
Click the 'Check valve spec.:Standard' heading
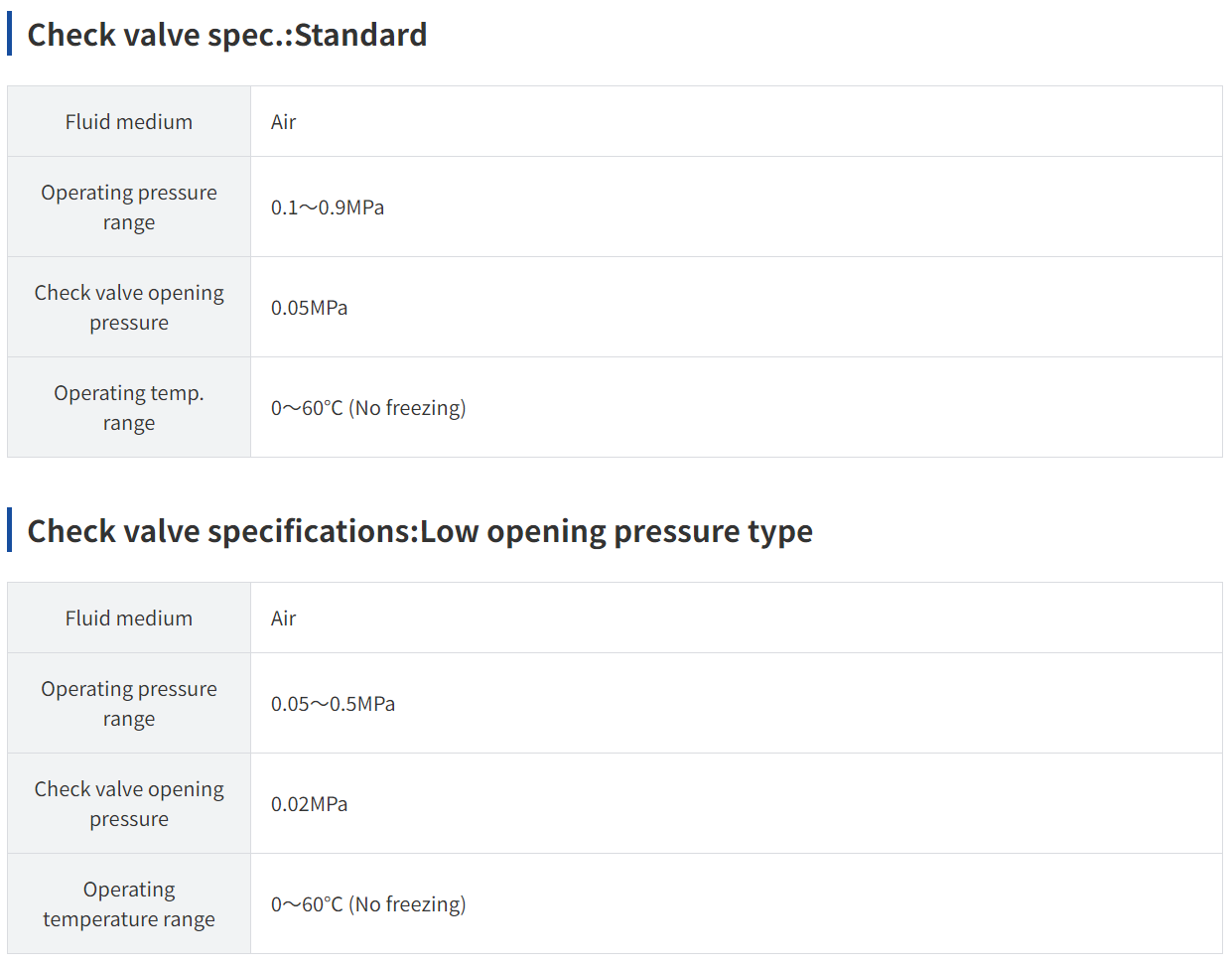pos(226,35)
